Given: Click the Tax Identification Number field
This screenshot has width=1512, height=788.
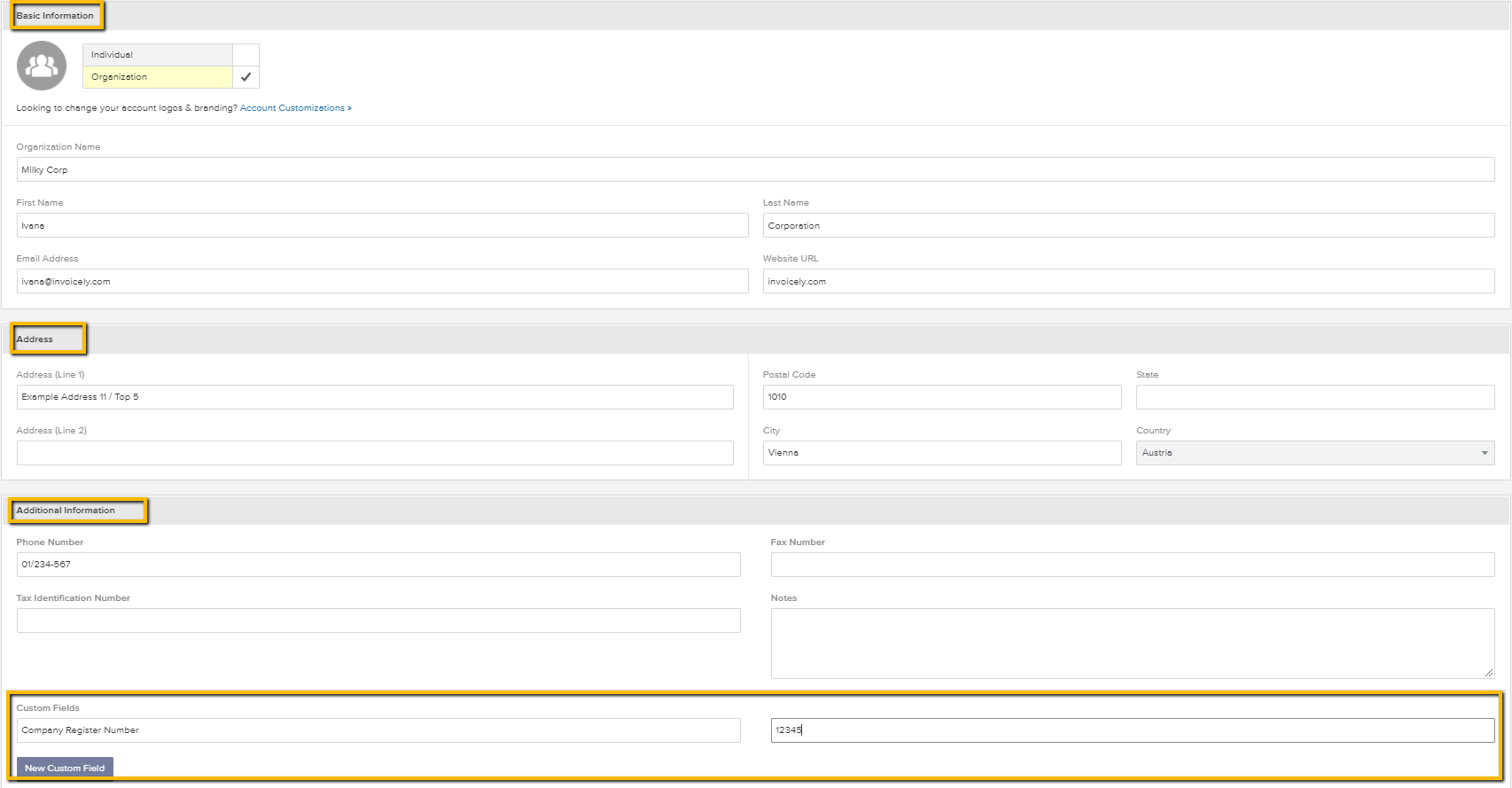Looking at the screenshot, I should tap(378, 620).
